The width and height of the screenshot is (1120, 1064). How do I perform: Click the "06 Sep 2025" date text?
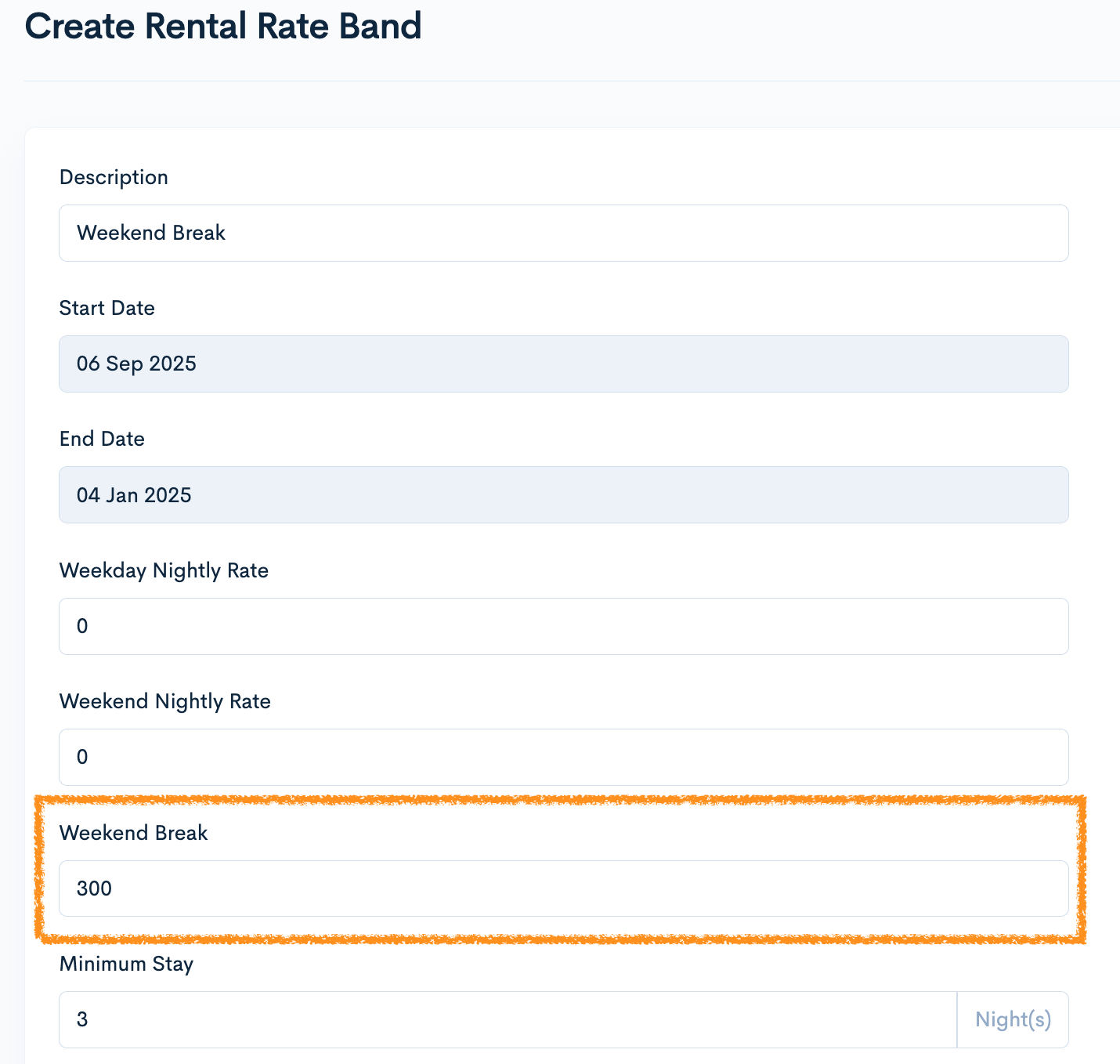136,364
